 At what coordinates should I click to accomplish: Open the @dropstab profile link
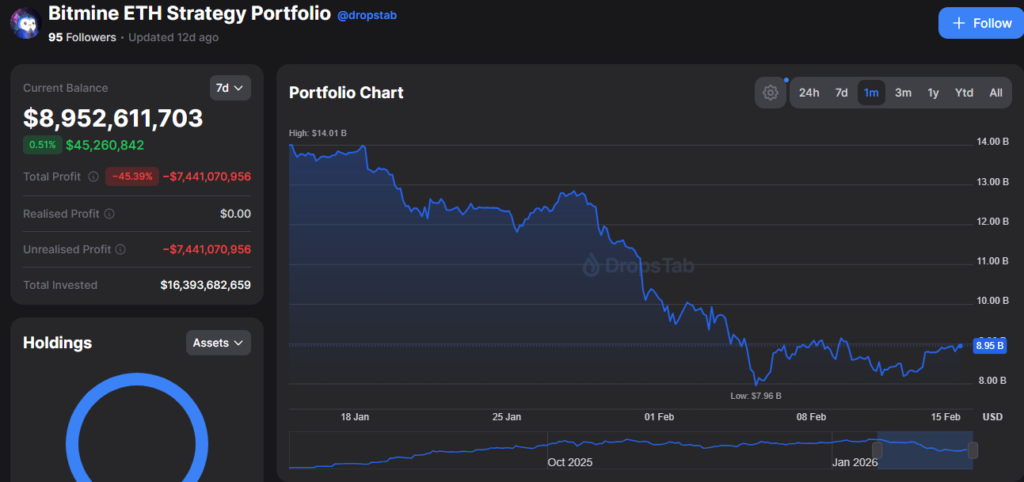click(366, 16)
